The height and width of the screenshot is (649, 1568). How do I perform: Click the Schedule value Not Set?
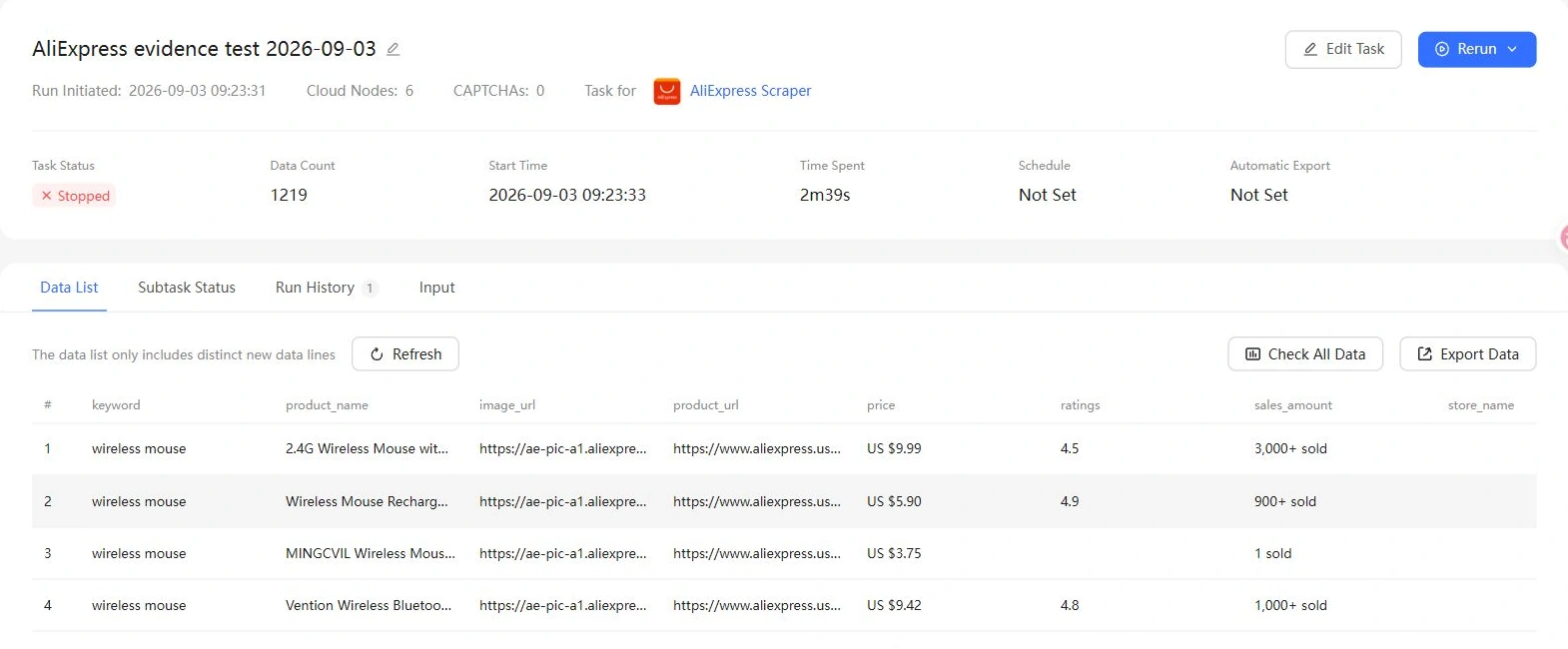(1048, 195)
